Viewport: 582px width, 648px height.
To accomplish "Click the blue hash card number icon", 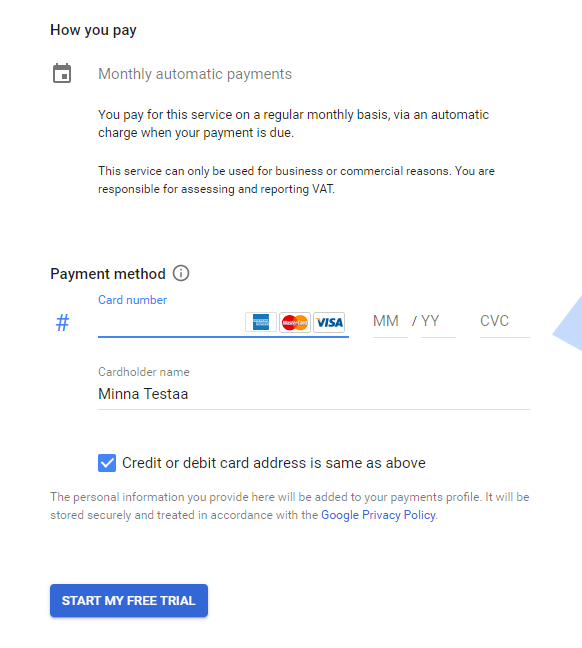I will (x=62, y=322).
